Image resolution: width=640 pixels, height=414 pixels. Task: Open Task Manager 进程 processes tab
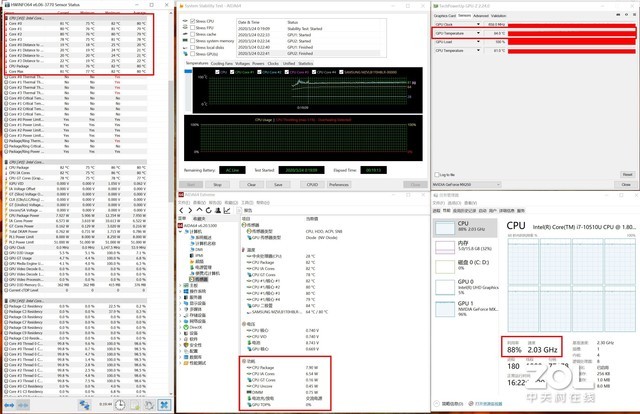pos(436,211)
